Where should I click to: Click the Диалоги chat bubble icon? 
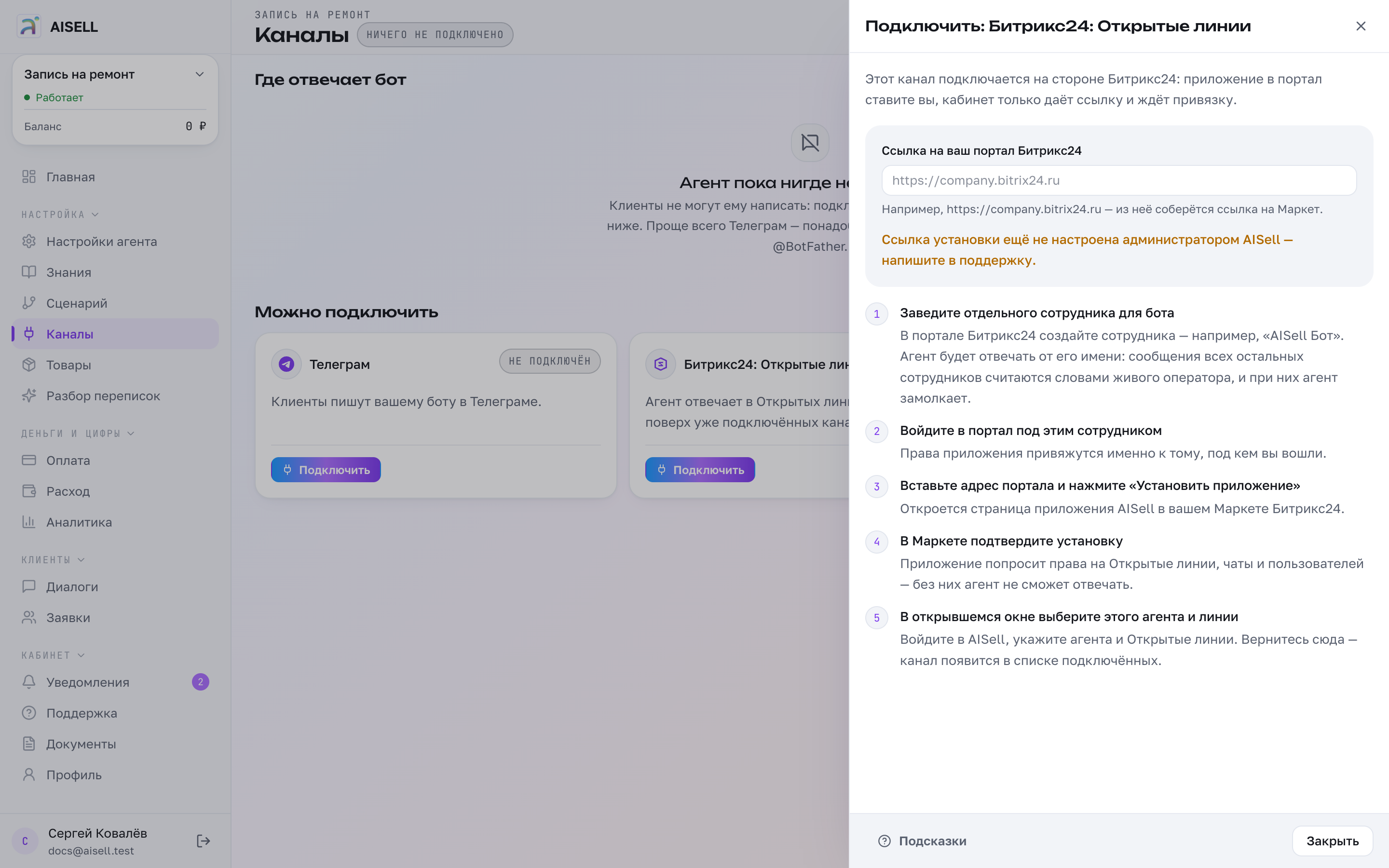[29, 587]
